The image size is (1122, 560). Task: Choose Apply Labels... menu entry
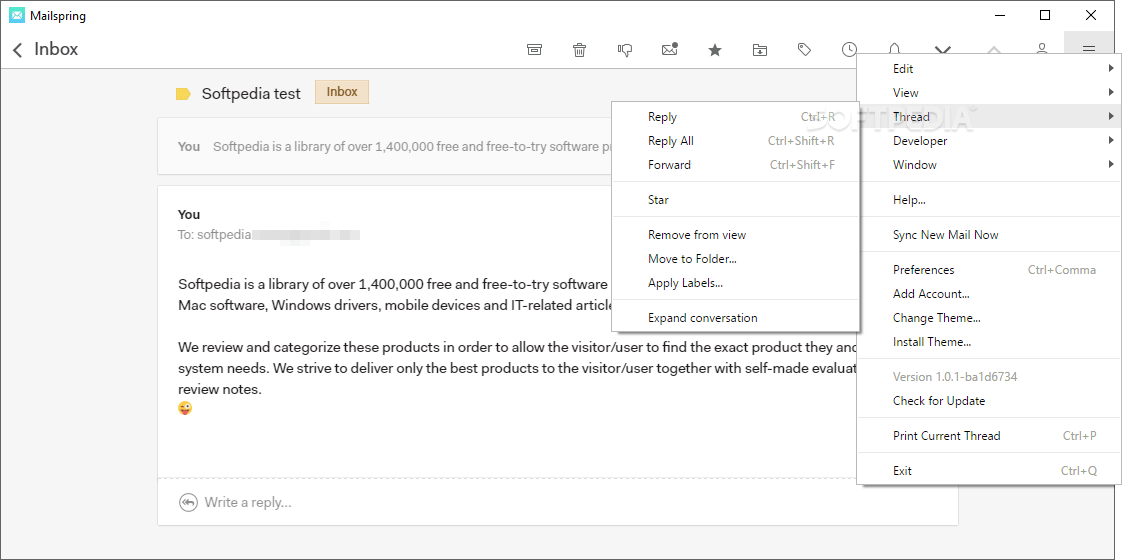click(x=736, y=283)
